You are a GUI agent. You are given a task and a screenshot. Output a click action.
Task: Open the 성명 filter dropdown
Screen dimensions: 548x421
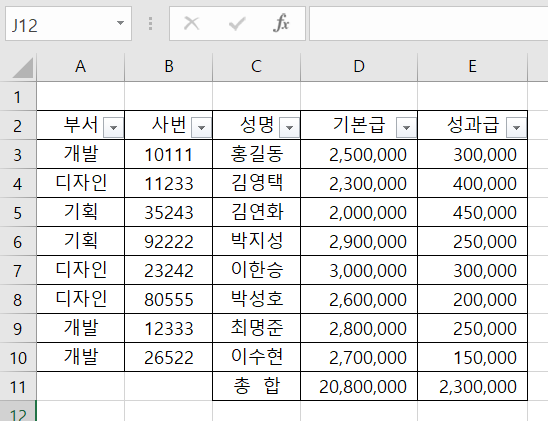(x=289, y=128)
